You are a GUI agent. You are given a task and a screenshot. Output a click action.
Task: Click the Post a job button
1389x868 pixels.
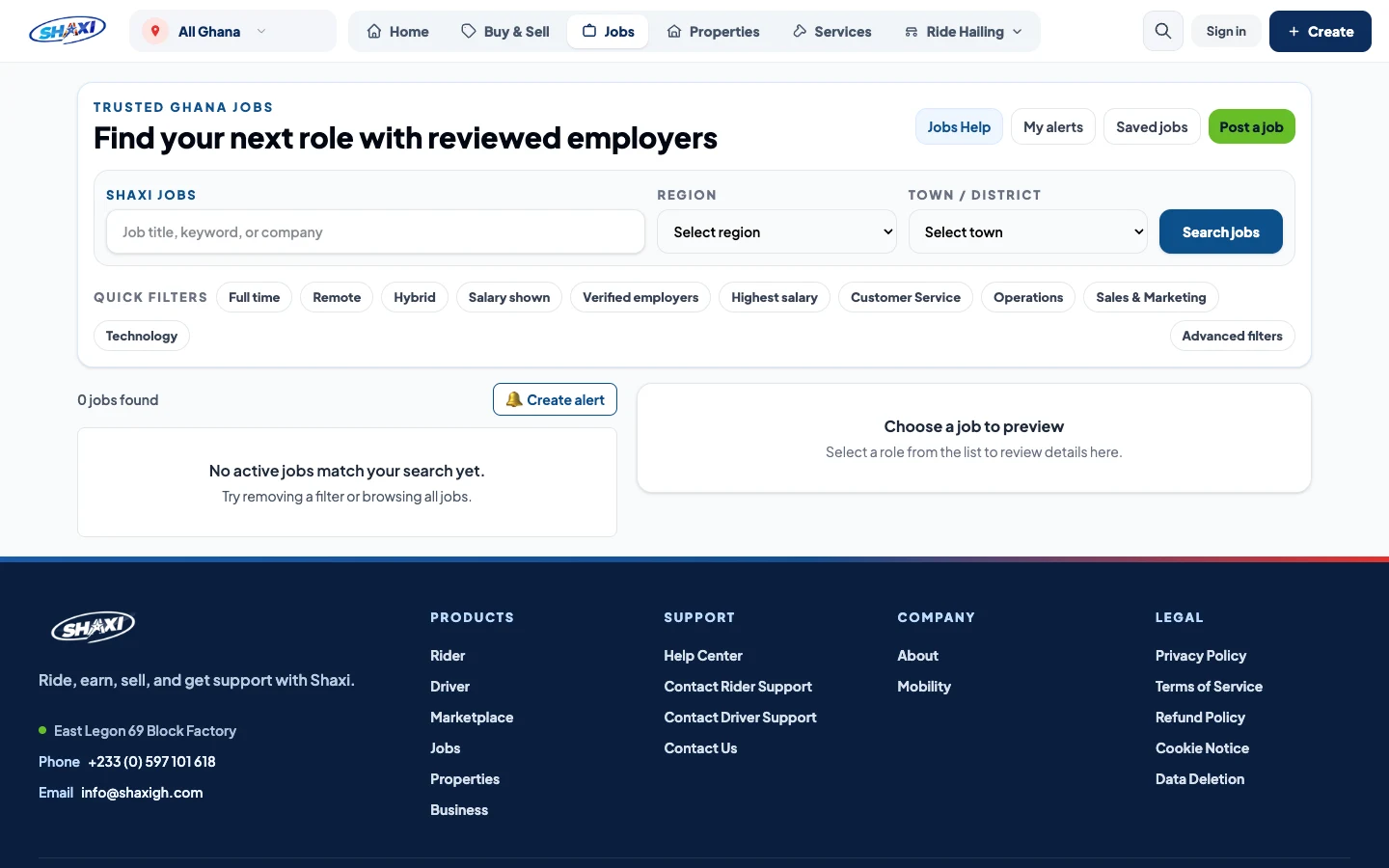tap(1251, 126)
